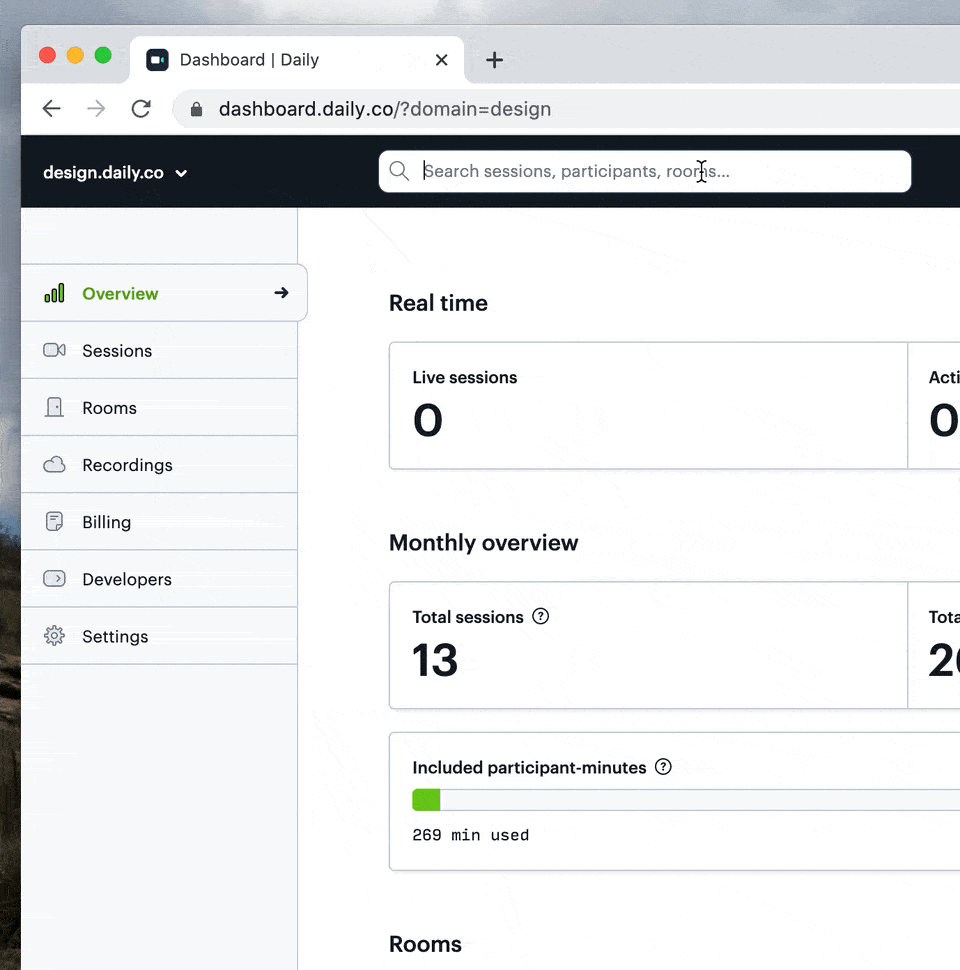Viewport: 960px width, 970px height.
Task: Click the Rooms section heading
Action: tap(425, 944)
